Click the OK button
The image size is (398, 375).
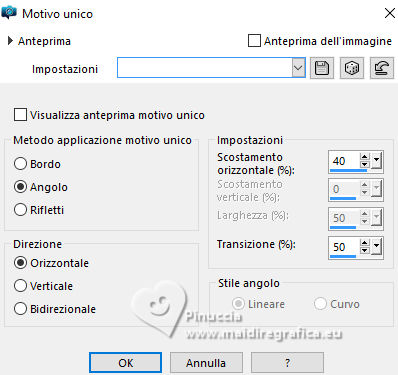coord(125,363)
